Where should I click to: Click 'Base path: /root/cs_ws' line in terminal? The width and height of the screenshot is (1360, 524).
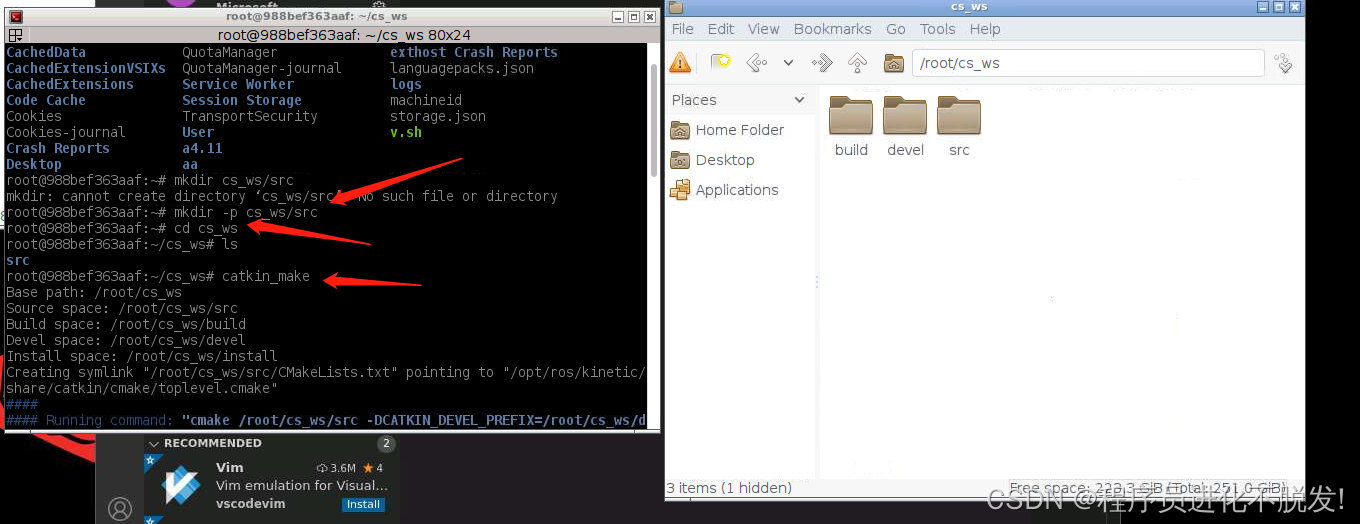[94, 292]
